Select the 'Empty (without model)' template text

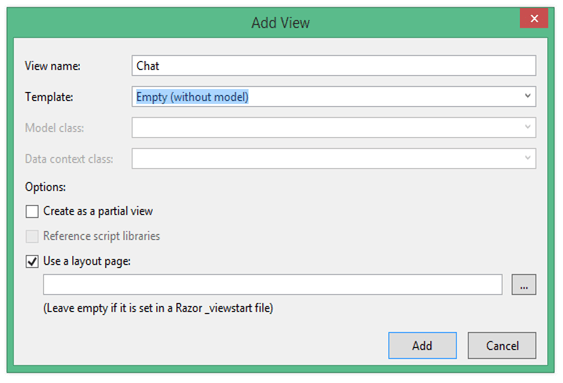[192, 97]
